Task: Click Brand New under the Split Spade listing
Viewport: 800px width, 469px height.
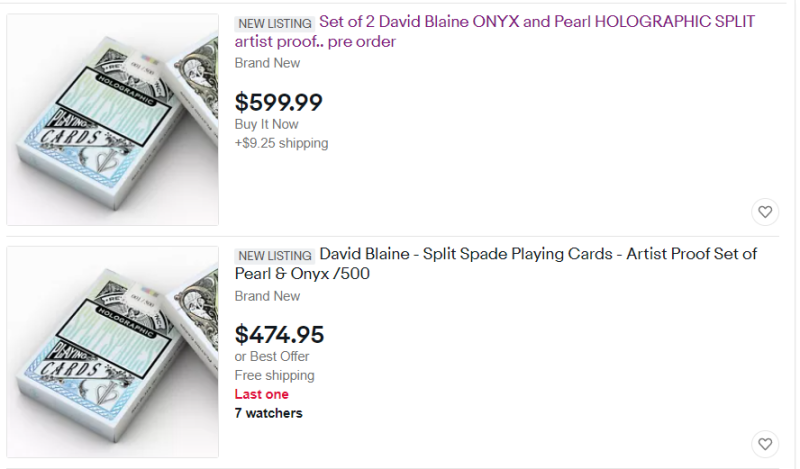Action: point(267,296)
